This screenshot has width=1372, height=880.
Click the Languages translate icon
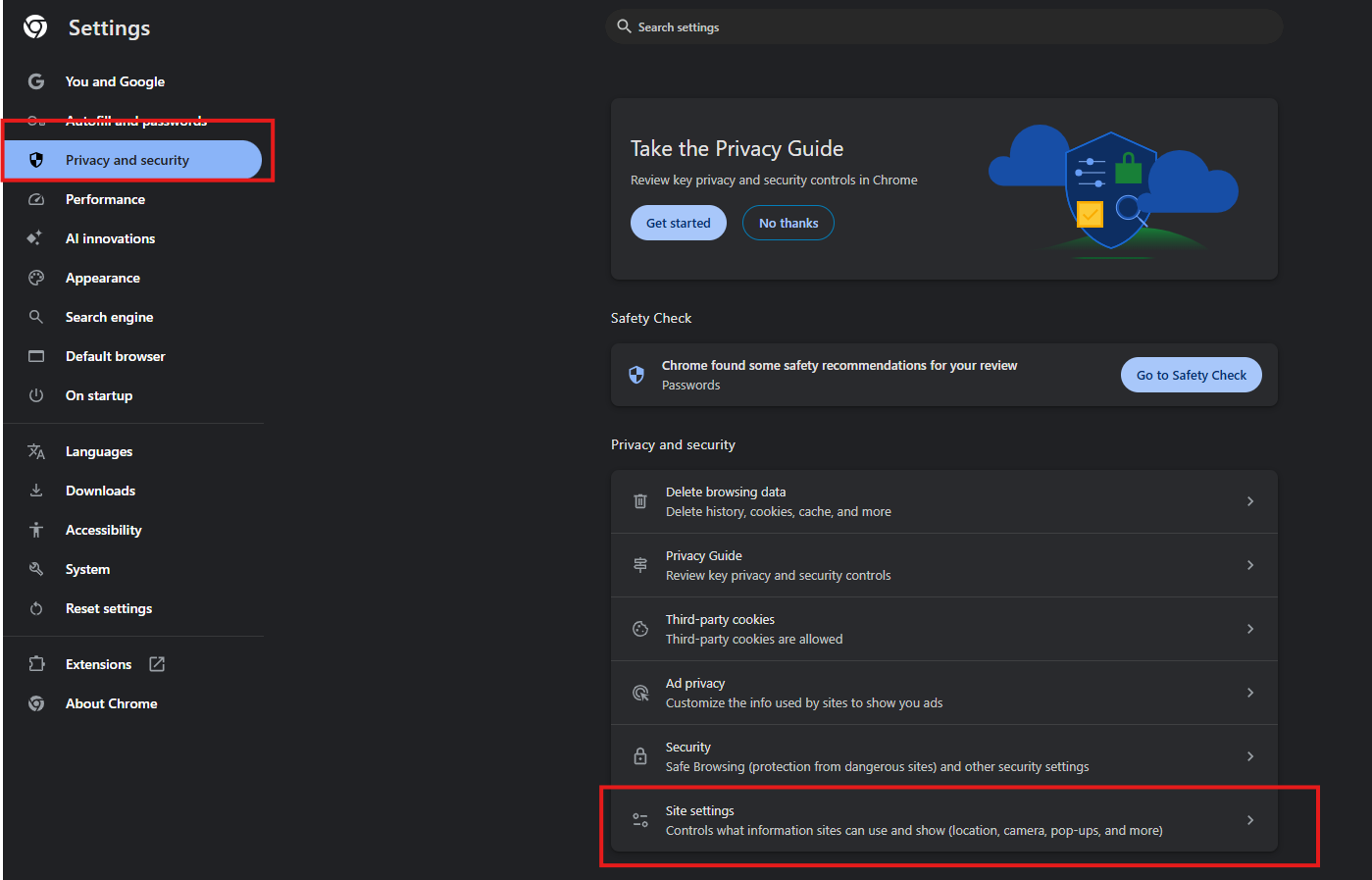point(36,451)
